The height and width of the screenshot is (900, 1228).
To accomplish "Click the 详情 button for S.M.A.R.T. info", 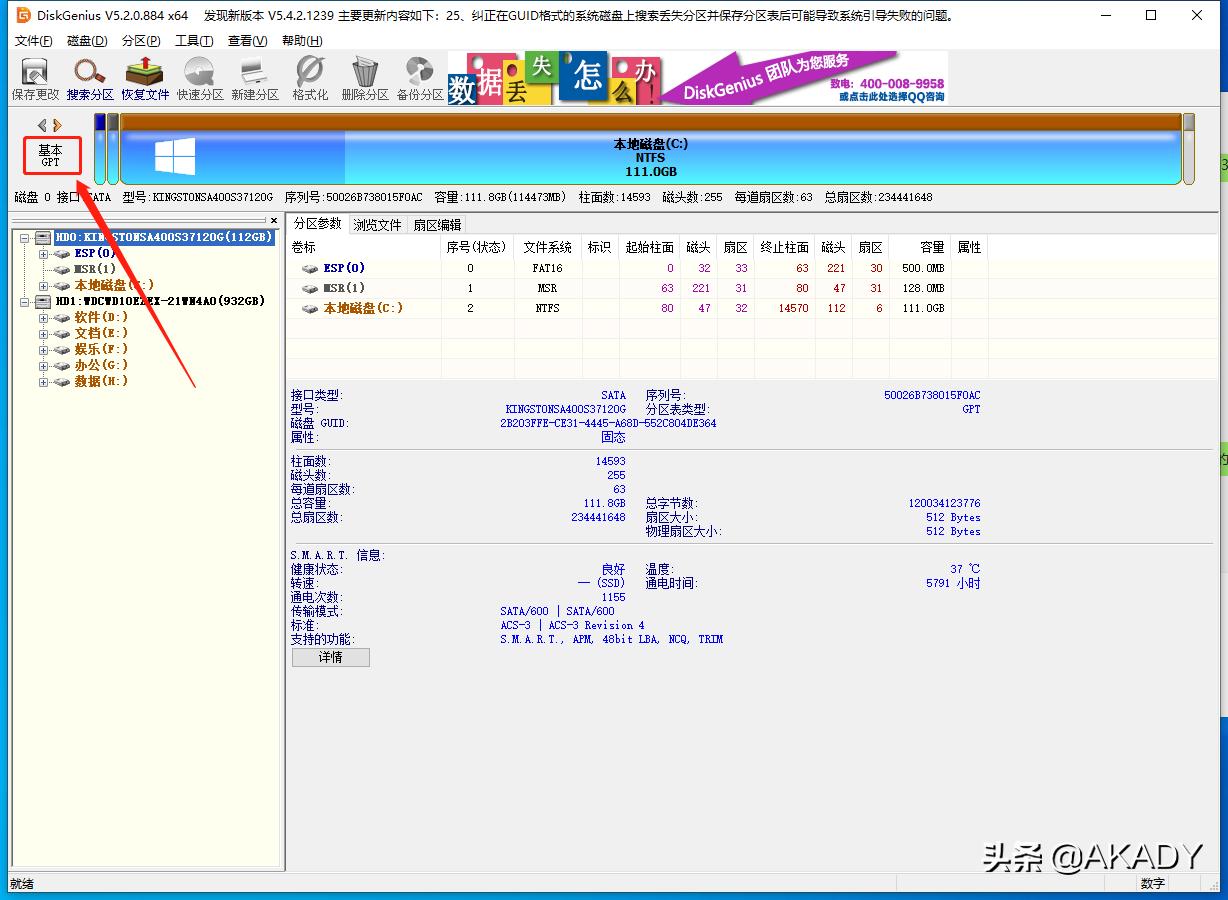I will [330, 657].
